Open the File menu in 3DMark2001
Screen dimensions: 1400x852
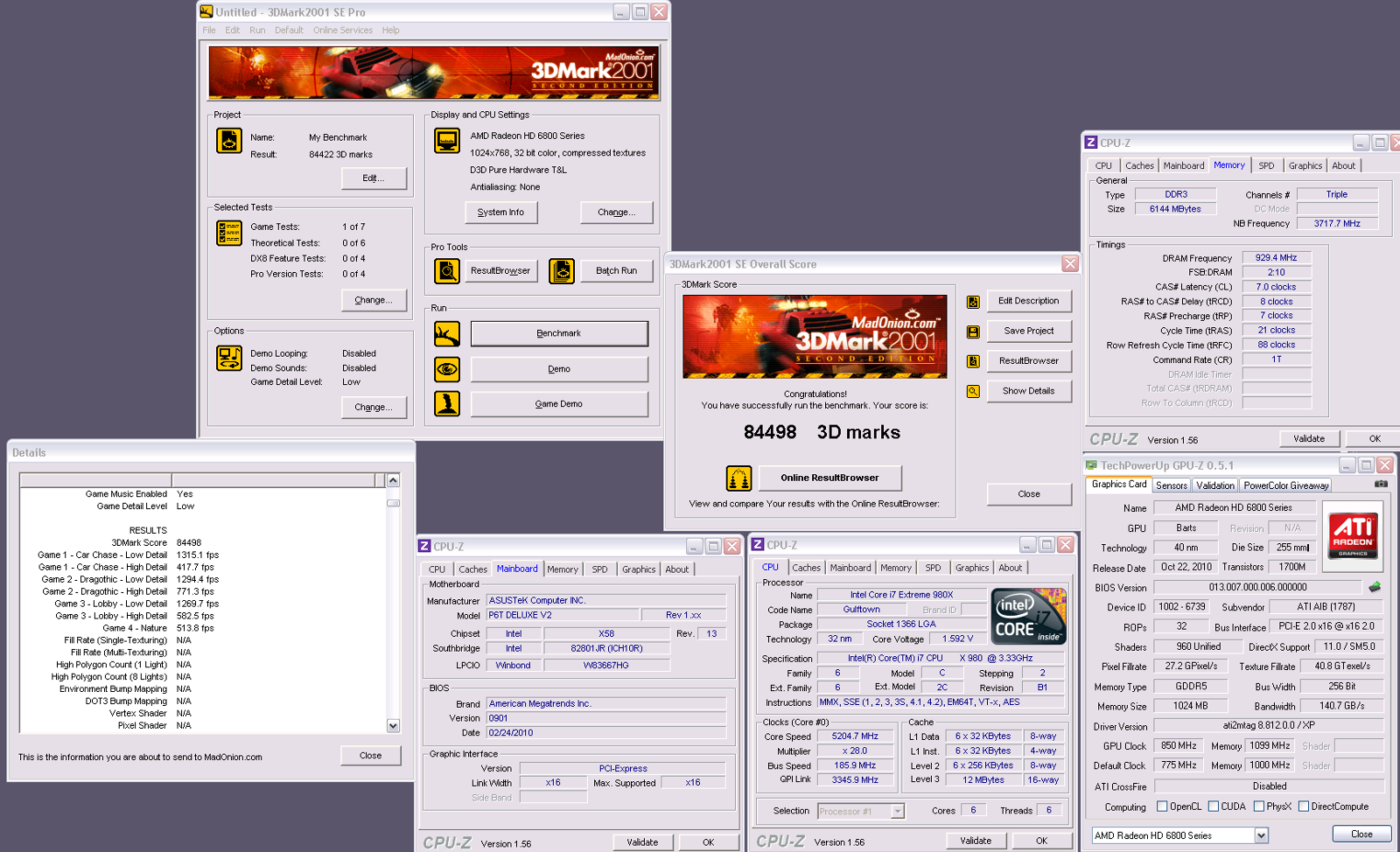pos(209,30)
